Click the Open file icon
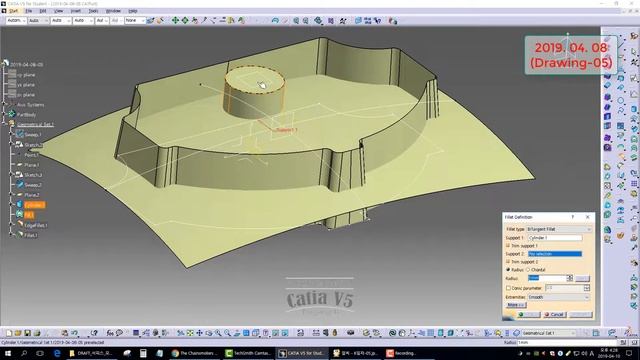 pyautogui.click(x=18, y=333)
